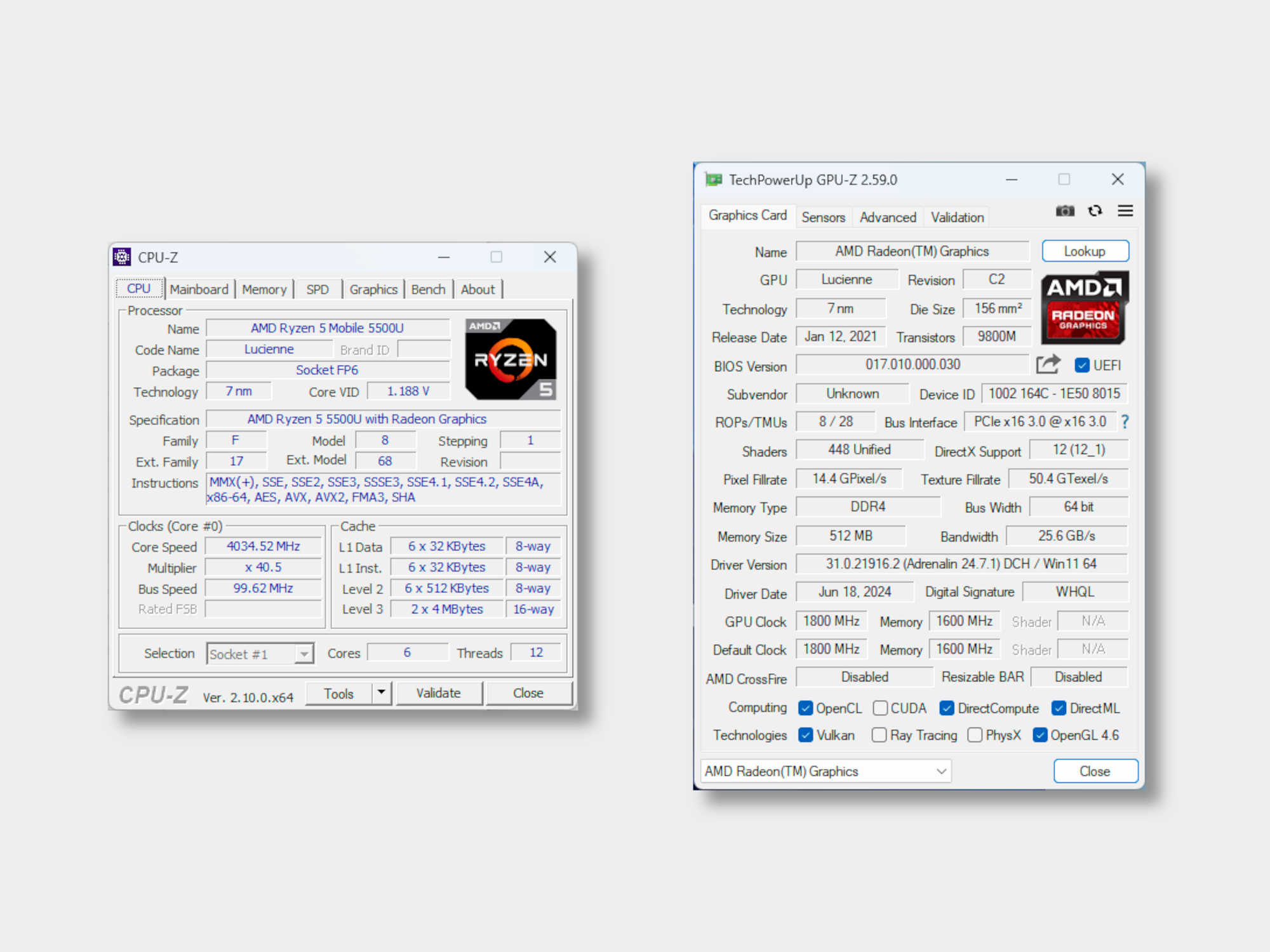Click the Code Name Lucienne field
Image resolution: width=1270 pixels, height=952 pixels.
[269, 349]
